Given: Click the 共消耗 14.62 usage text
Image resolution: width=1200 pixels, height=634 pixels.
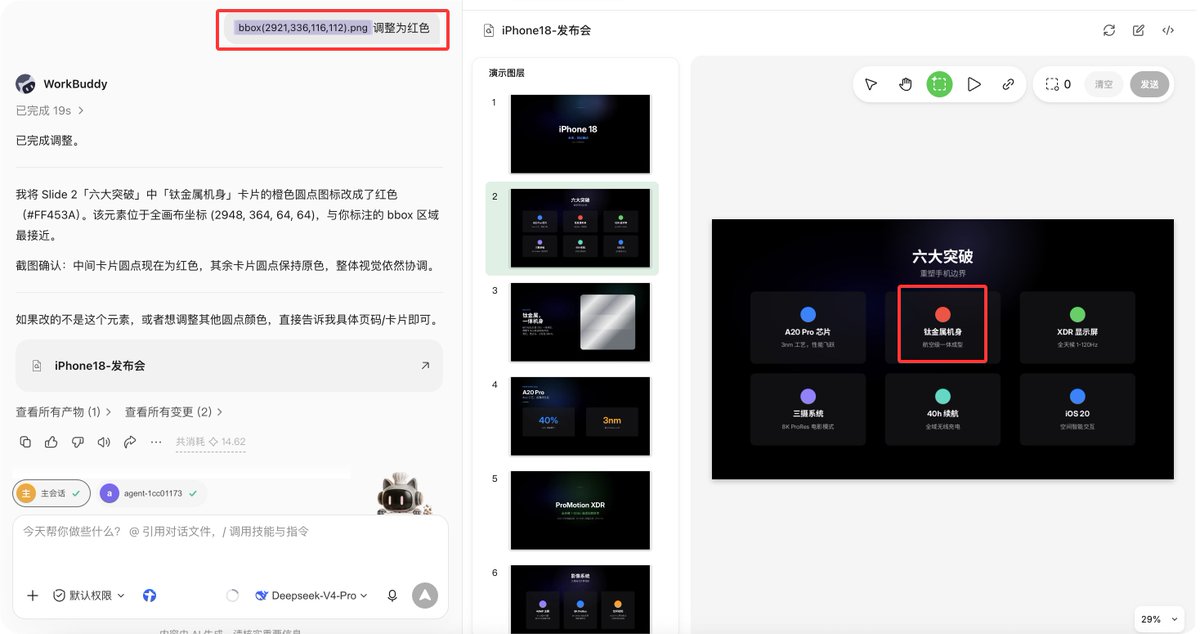Looking at the screenshot, I should coord(210,442).
